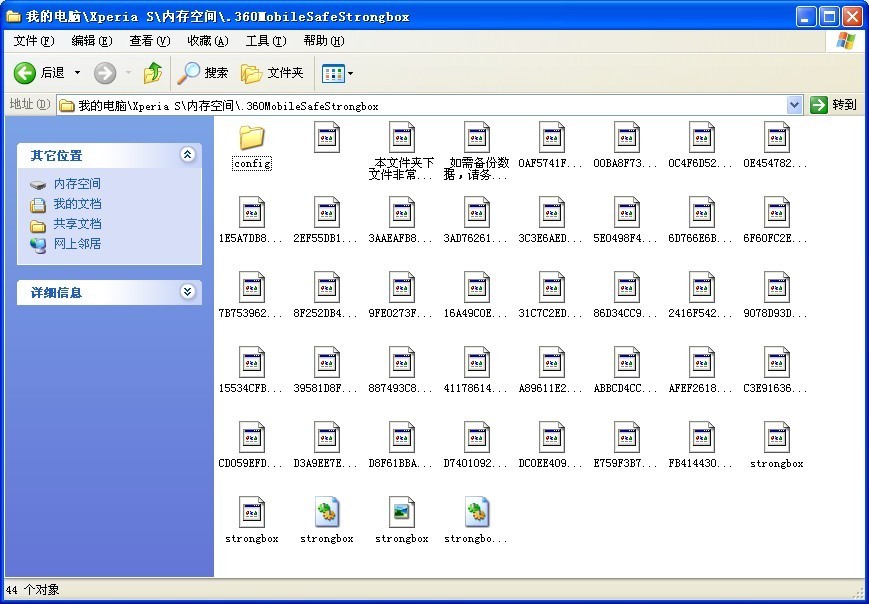Open 我的文档 sidebar link
Viewport: 869px width, 604px height.
click(77, 204)
